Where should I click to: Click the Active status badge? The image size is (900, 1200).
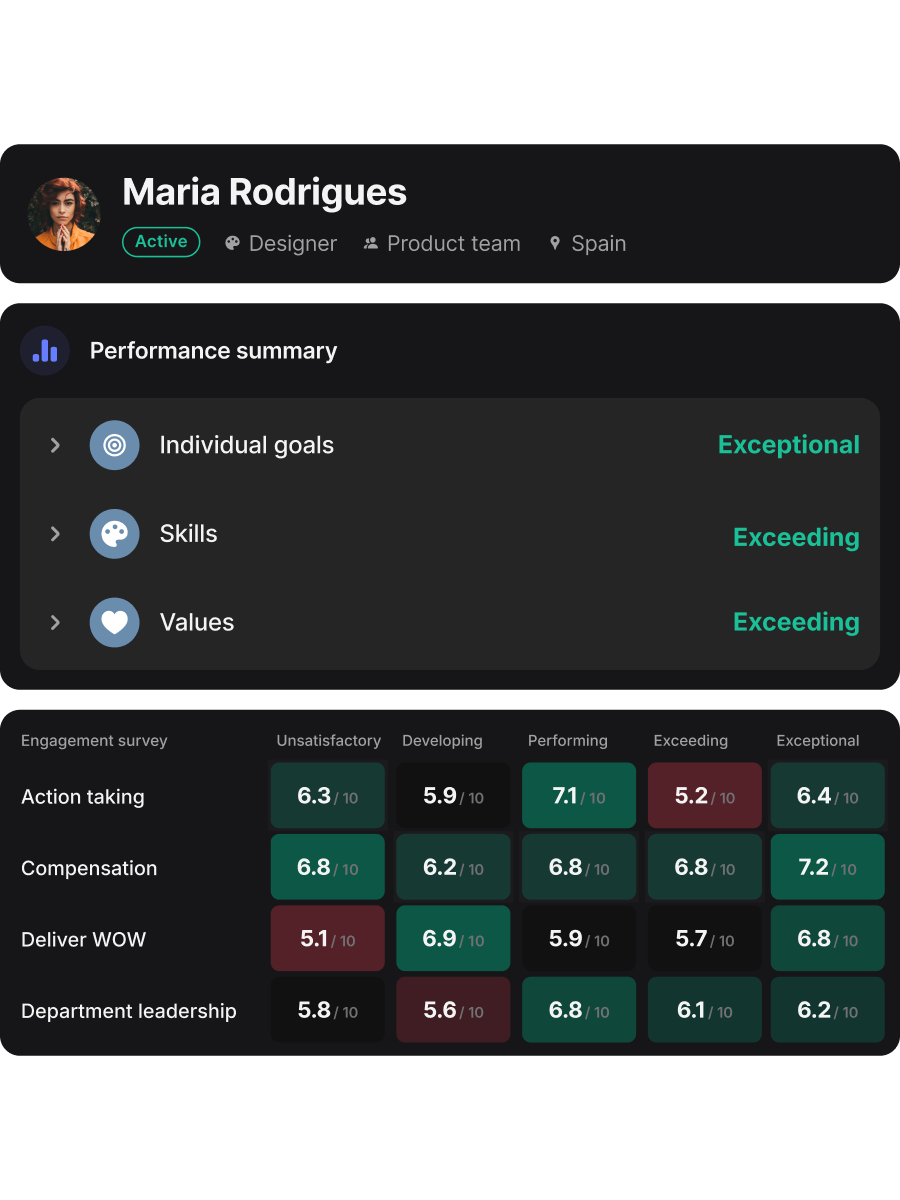coord(161,242)
